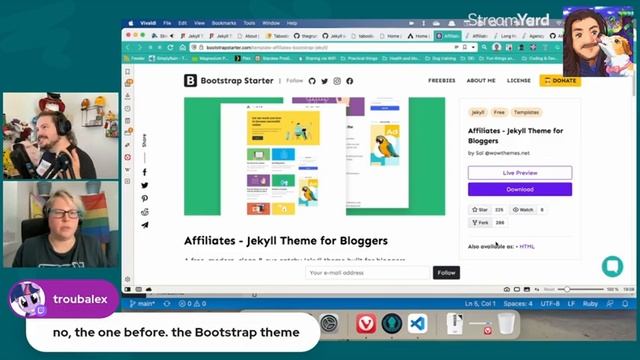This screenshot has width=640, height=360.
Task: Go to home page using the home icon
Action: point(182,47)
